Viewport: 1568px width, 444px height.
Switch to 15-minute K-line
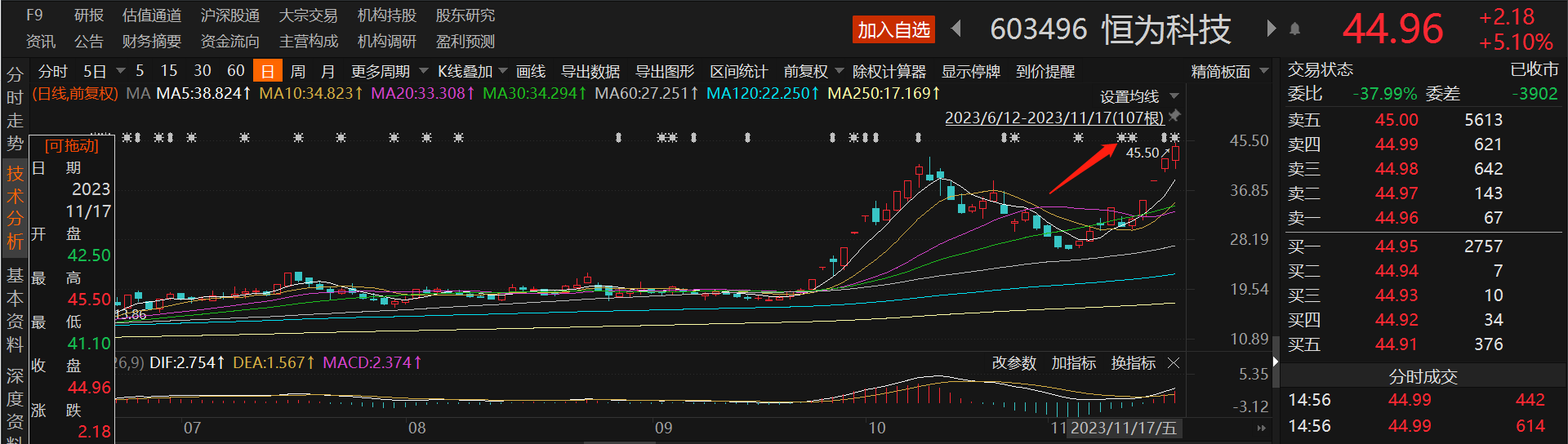coord(168,71)
